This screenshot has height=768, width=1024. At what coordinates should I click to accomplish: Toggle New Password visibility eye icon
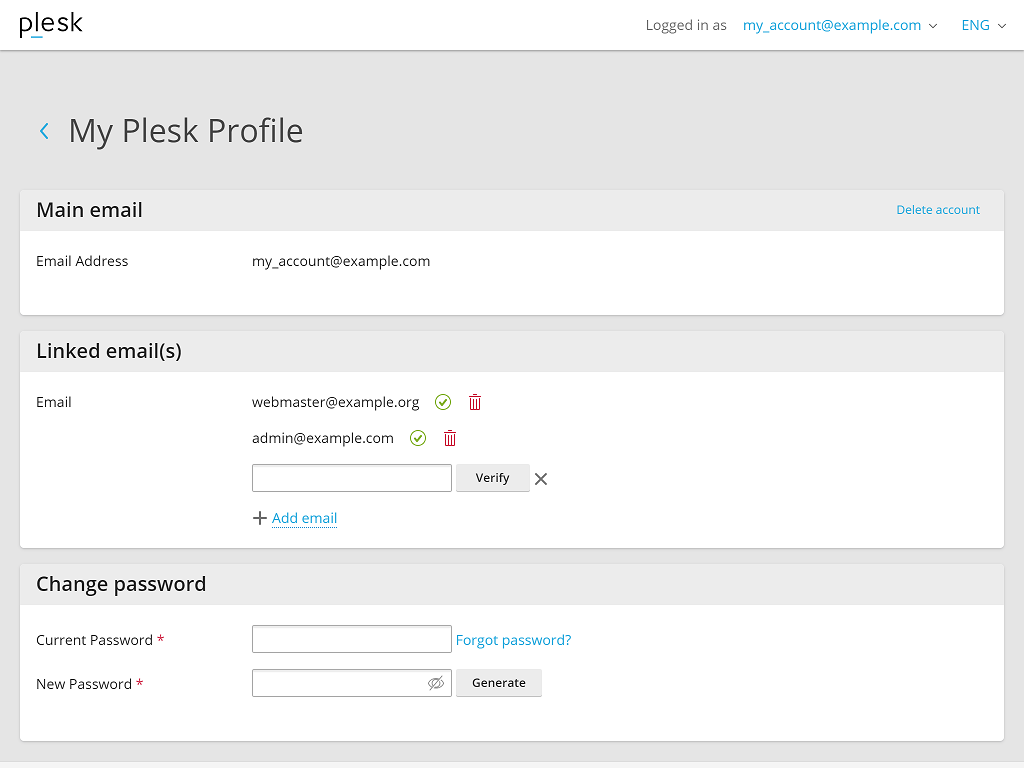[x=436, y=683]
